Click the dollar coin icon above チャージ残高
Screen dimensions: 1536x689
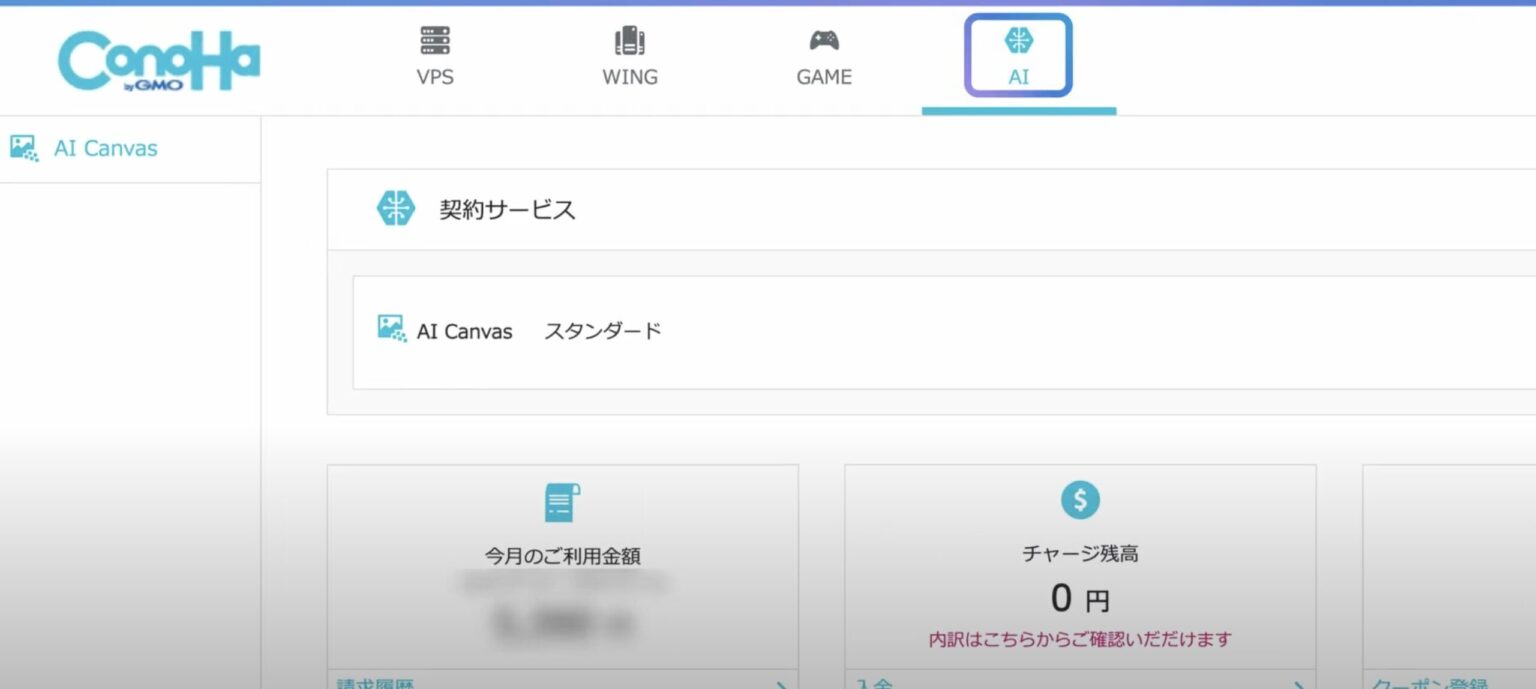[x=1080, y=501]
